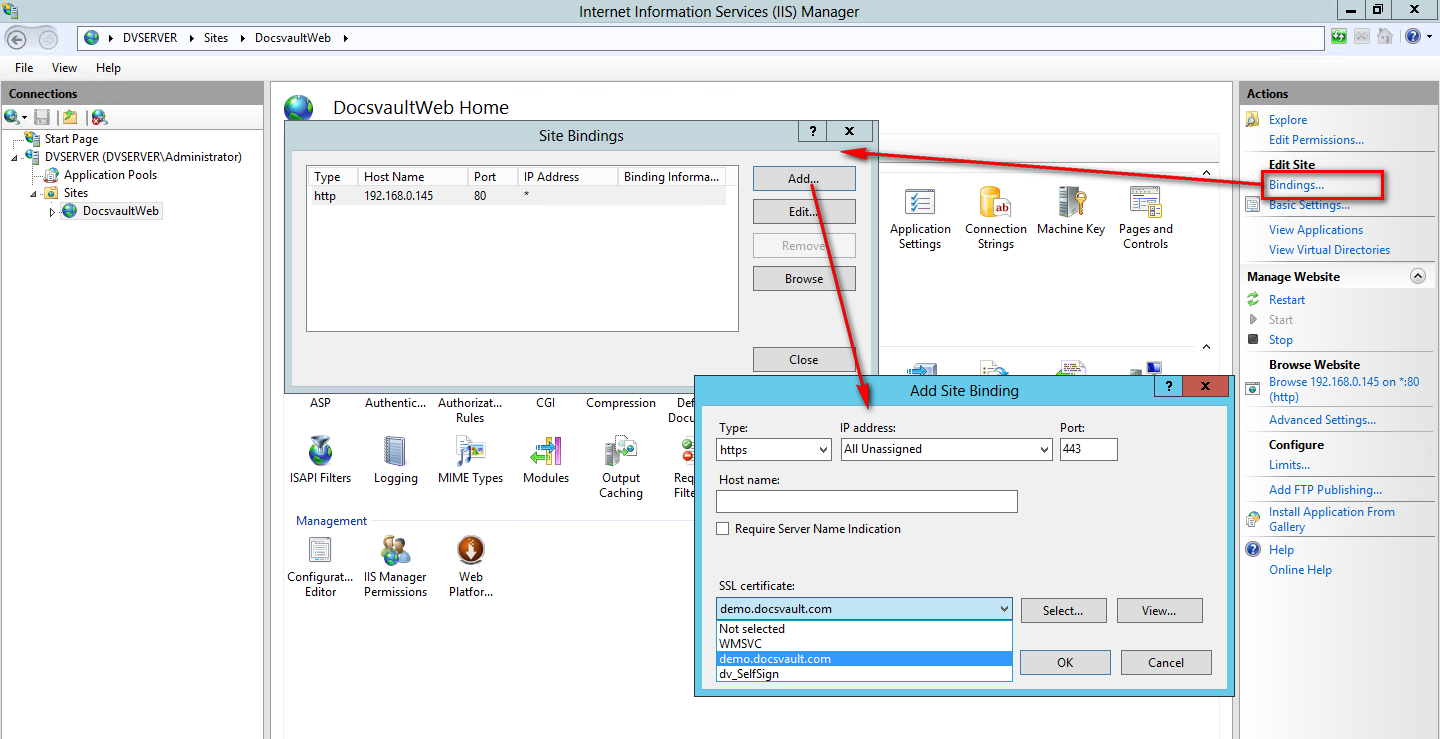Expand the DocsvaultWeb tree node

tap(52, 212)
